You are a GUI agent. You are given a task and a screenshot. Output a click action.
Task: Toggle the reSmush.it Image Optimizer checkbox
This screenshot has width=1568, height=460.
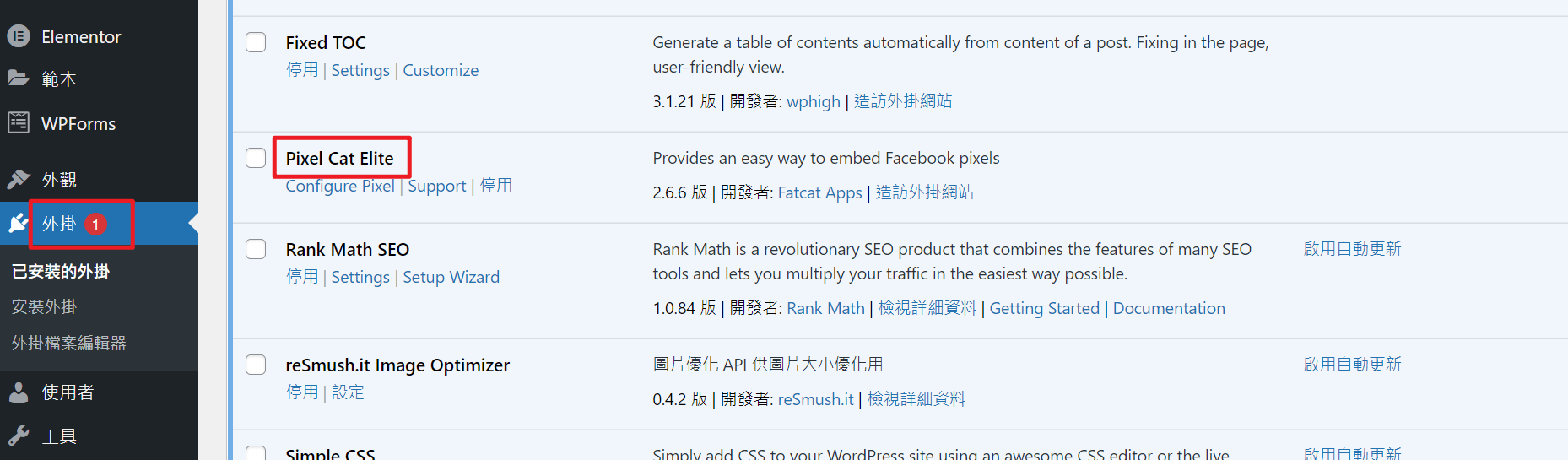[x=256, y=365]
